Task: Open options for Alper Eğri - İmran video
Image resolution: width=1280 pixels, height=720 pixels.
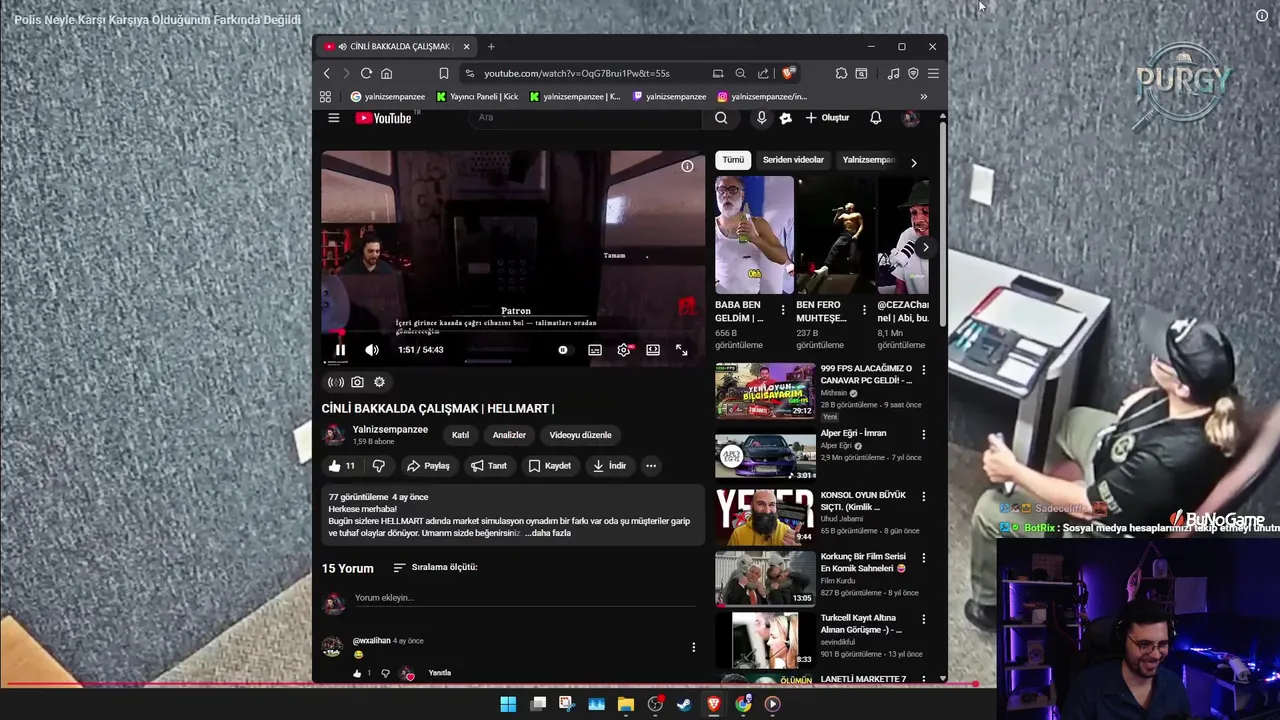Action: pyautogui.click(x=923, y=435)
